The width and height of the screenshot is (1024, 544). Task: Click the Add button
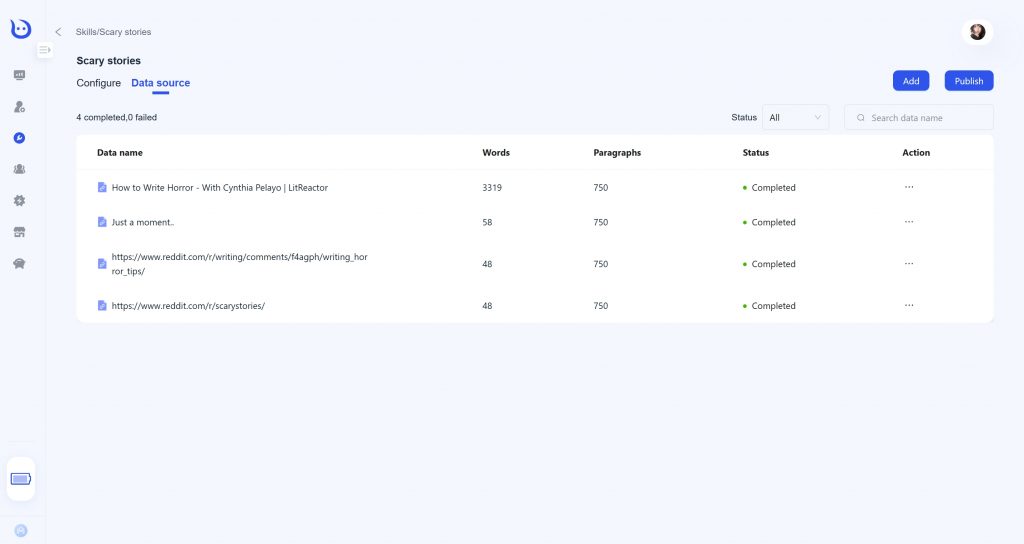pos(911,81)
